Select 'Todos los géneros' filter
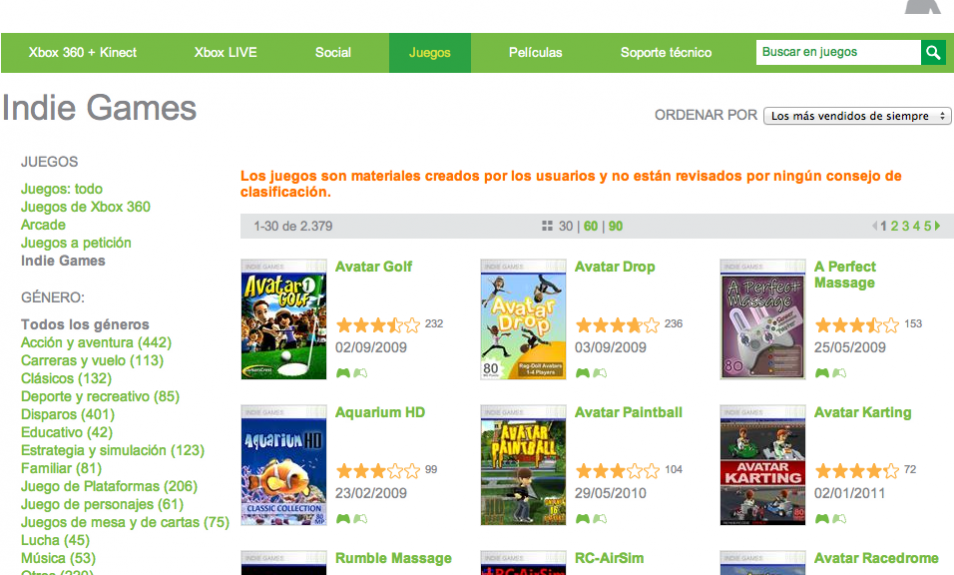954x575 pixels. [85, 324]
